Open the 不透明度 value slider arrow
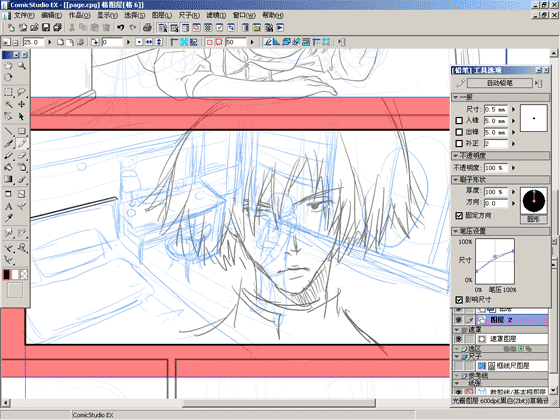Screen dimensions: 560x420 (513, 168)
